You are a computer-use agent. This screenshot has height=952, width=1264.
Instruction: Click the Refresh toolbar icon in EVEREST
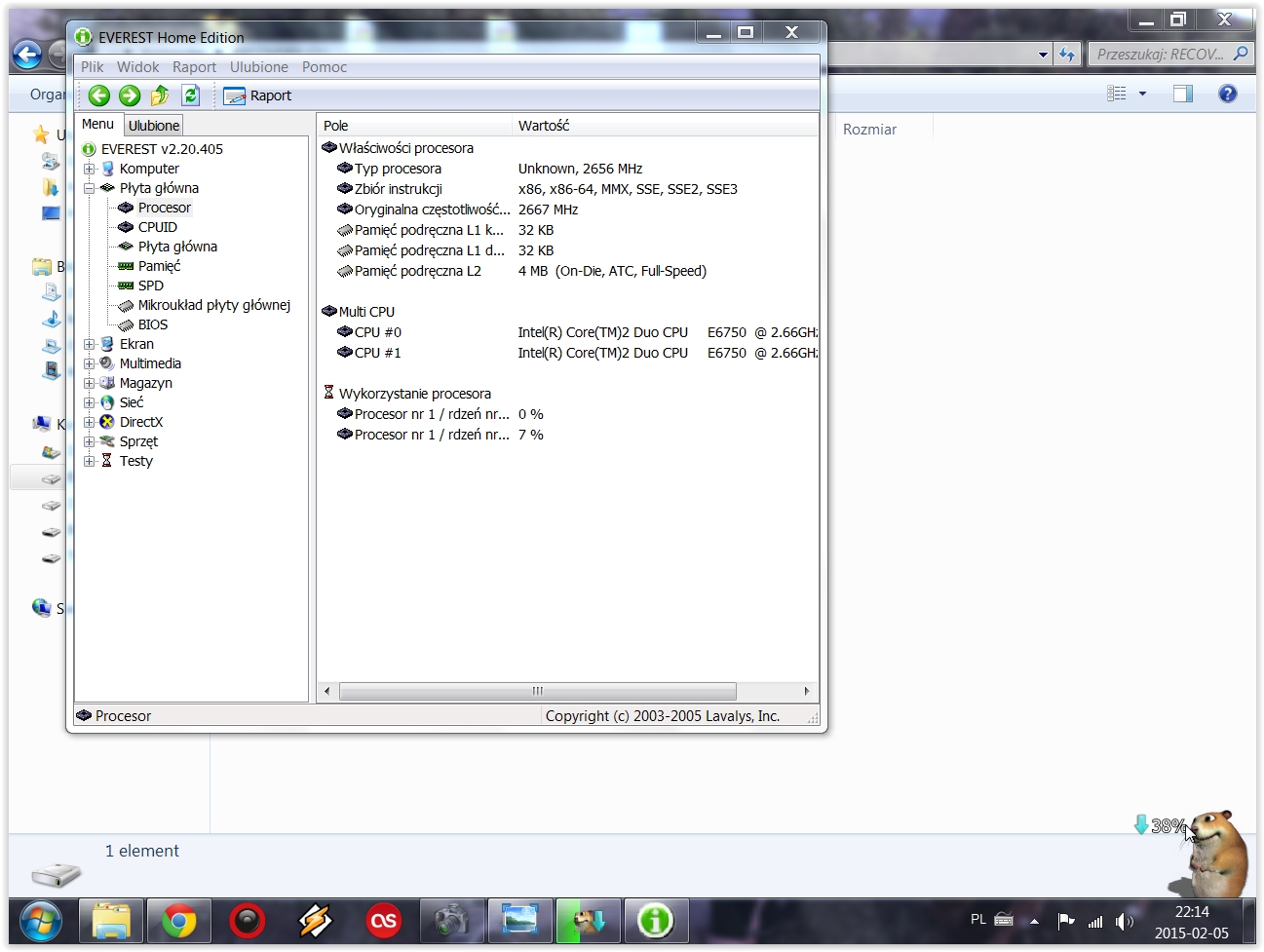tap(191, 95)
